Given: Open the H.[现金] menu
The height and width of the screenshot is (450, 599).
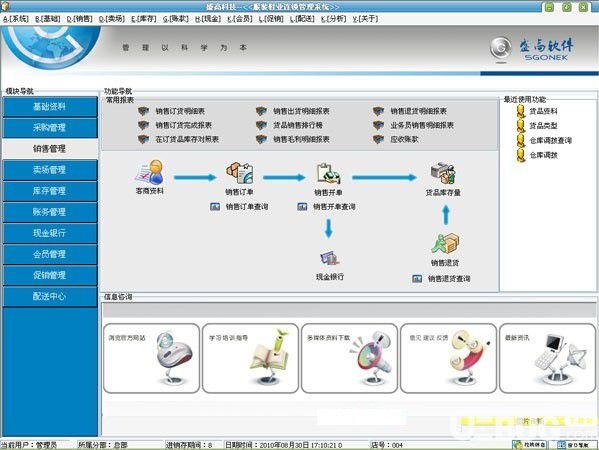Looking at the screenshot, I should [208, 19].
